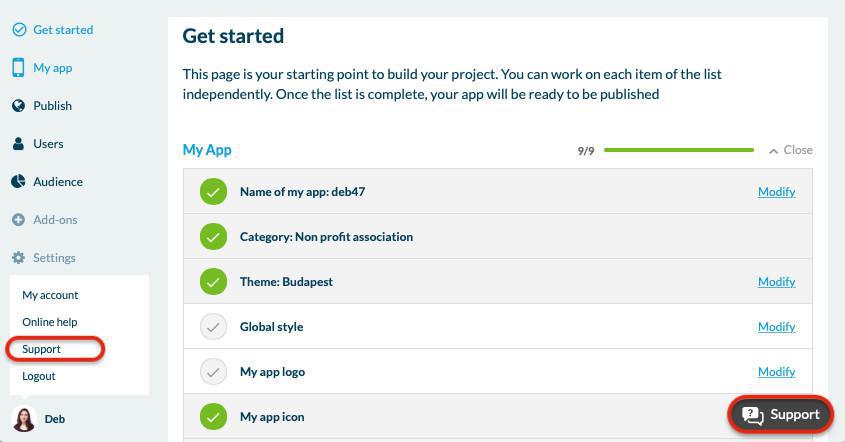Modify the name of my app
Viewport: 845px width, 442px height.
(x=776, y=192)
